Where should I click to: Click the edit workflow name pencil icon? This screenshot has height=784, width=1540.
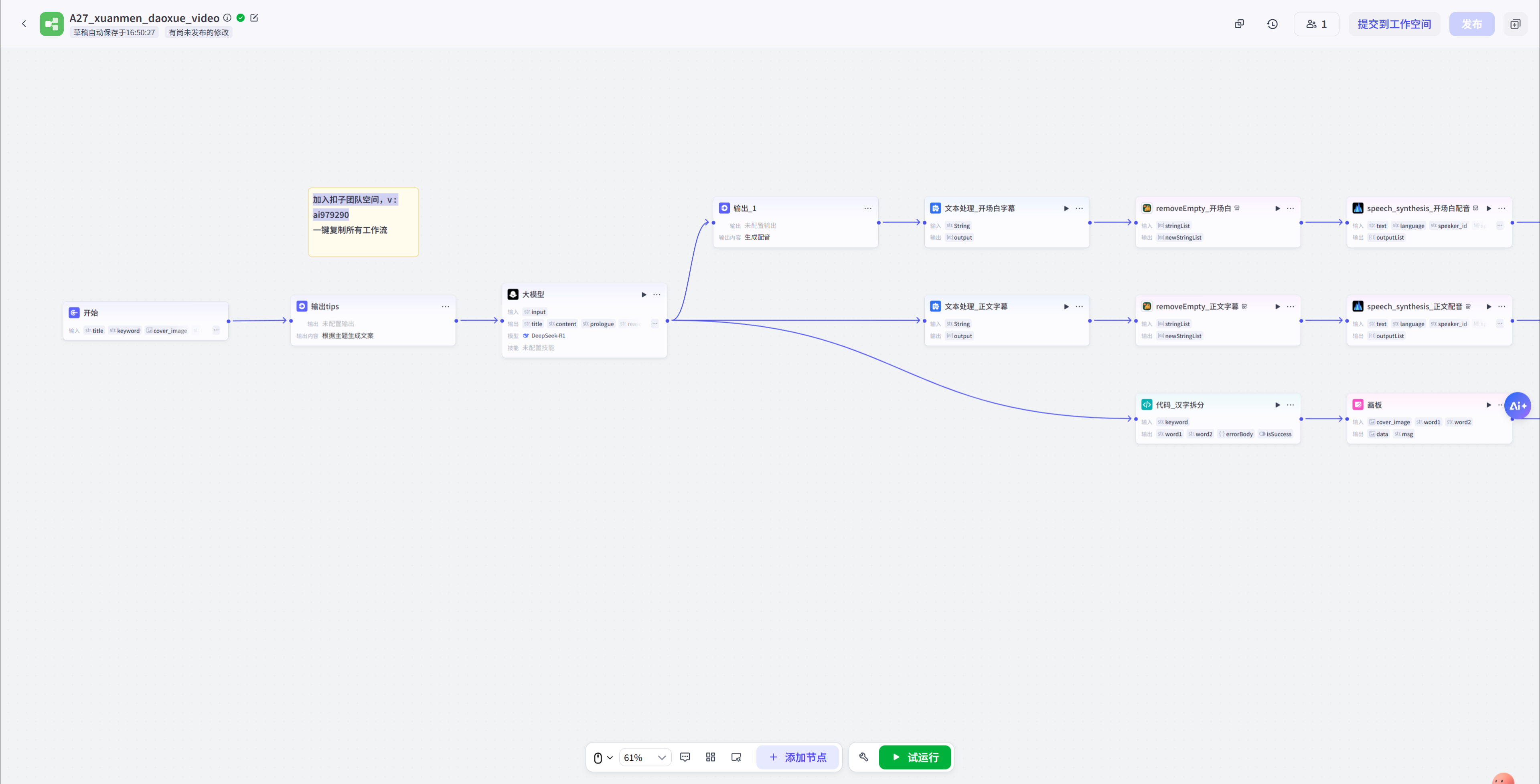point(254,18)
